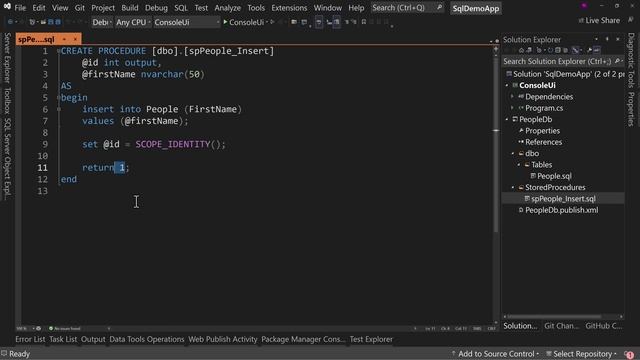
Task: Click the Ready status bar icon
Action: pyautogui.click(x=4, y=353)
